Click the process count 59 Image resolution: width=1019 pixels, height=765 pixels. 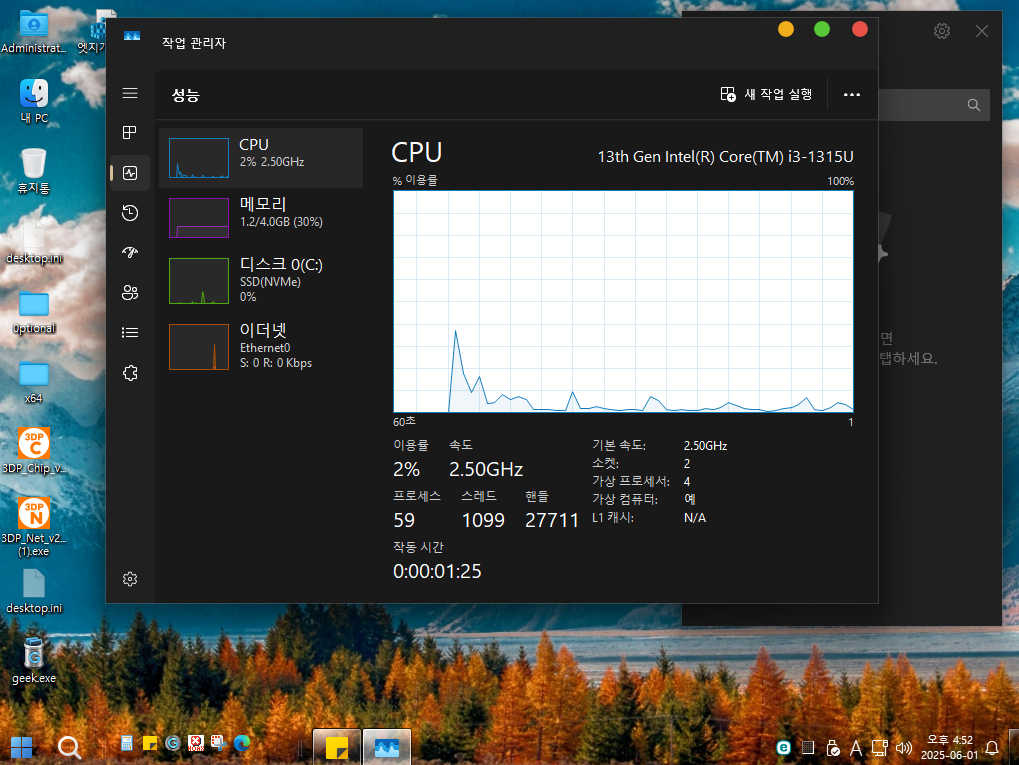404,520
